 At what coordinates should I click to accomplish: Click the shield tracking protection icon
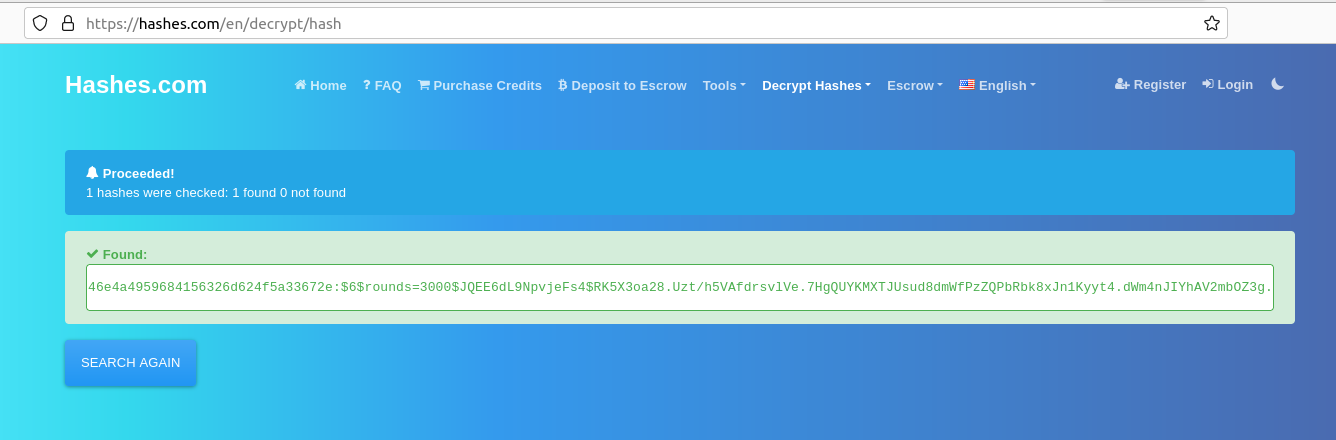point(41,23)
